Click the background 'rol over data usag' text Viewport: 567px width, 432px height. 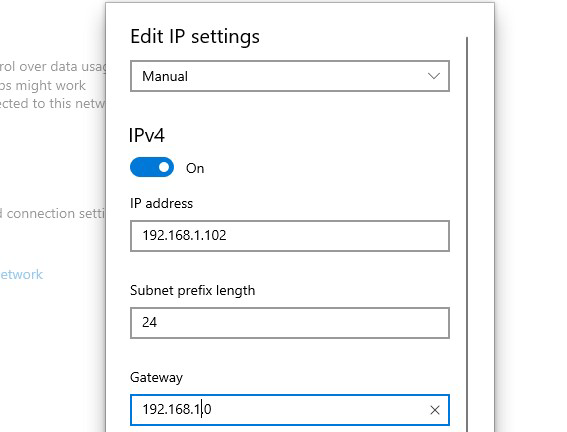click(53, 67)
